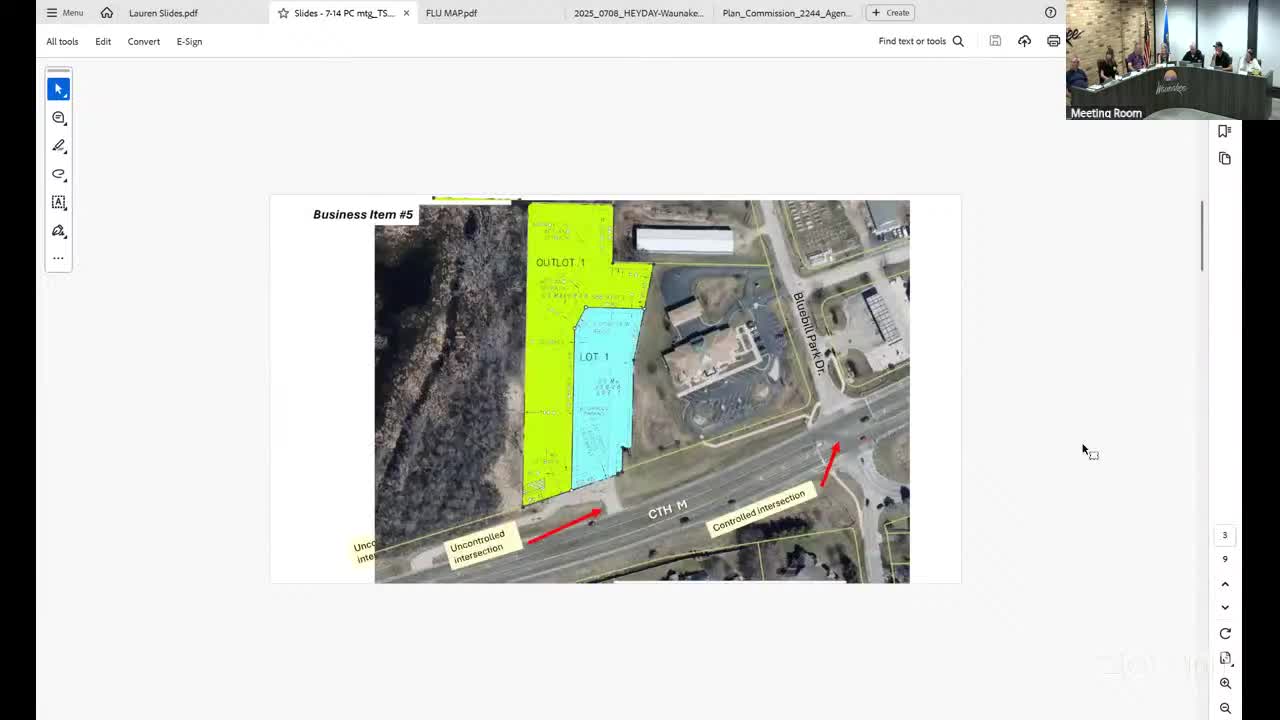Toggle the bookmarks panel
Viewport: 1280px width, 720px height.
(1225, 131)
